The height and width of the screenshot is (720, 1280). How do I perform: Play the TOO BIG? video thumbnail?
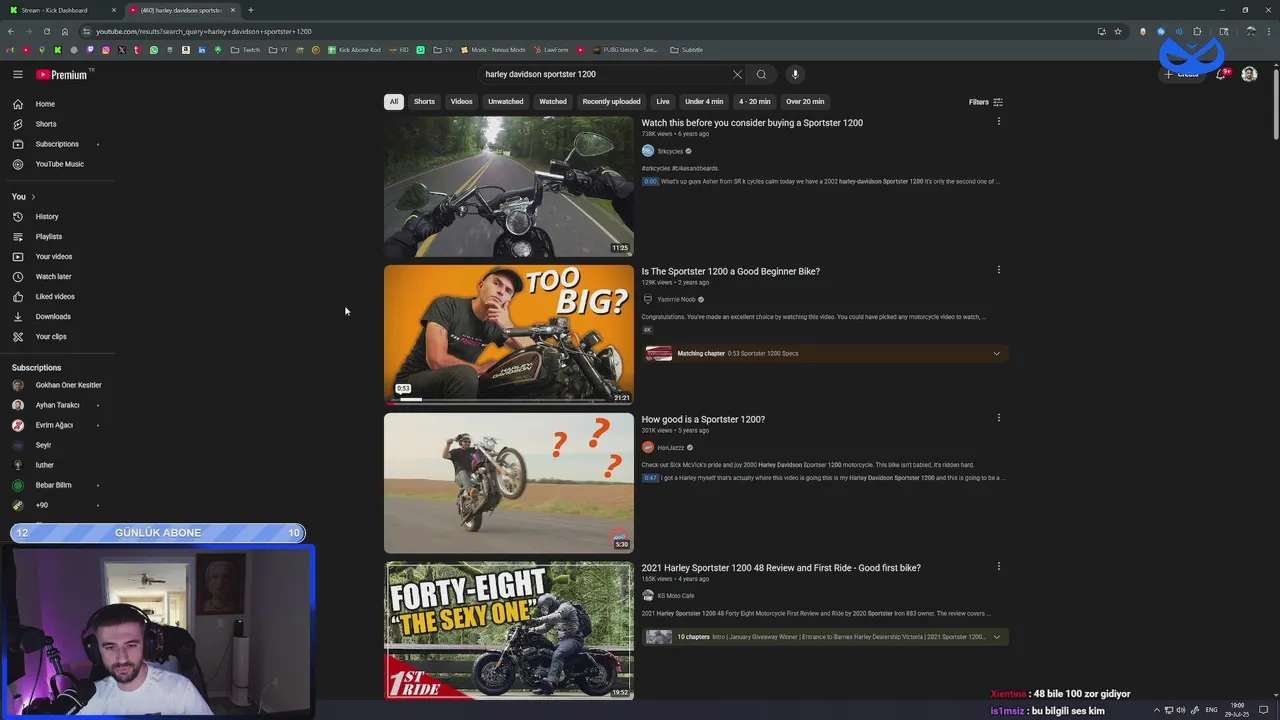[x=508, y=334]
